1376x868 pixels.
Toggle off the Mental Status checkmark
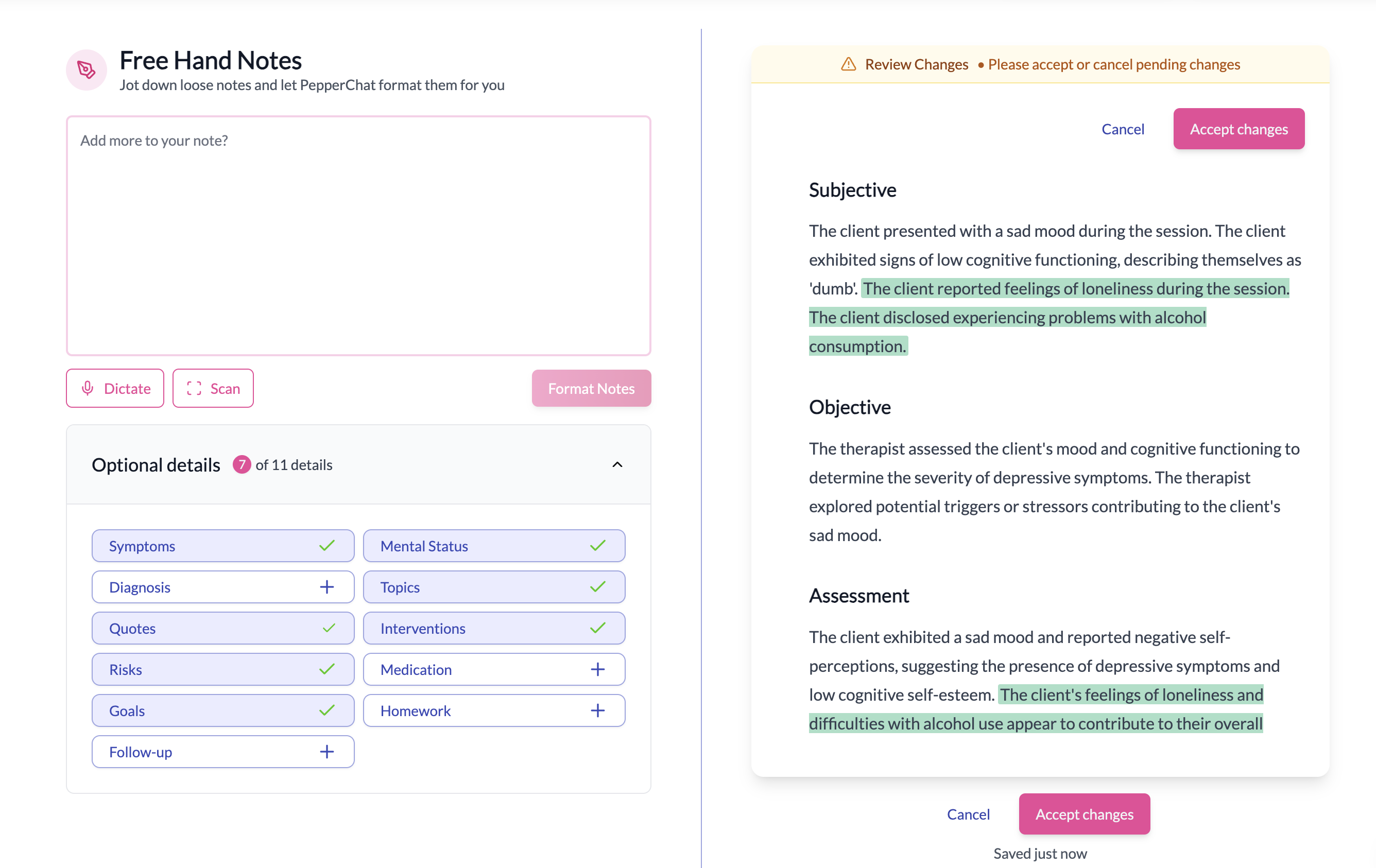point(598,546)
